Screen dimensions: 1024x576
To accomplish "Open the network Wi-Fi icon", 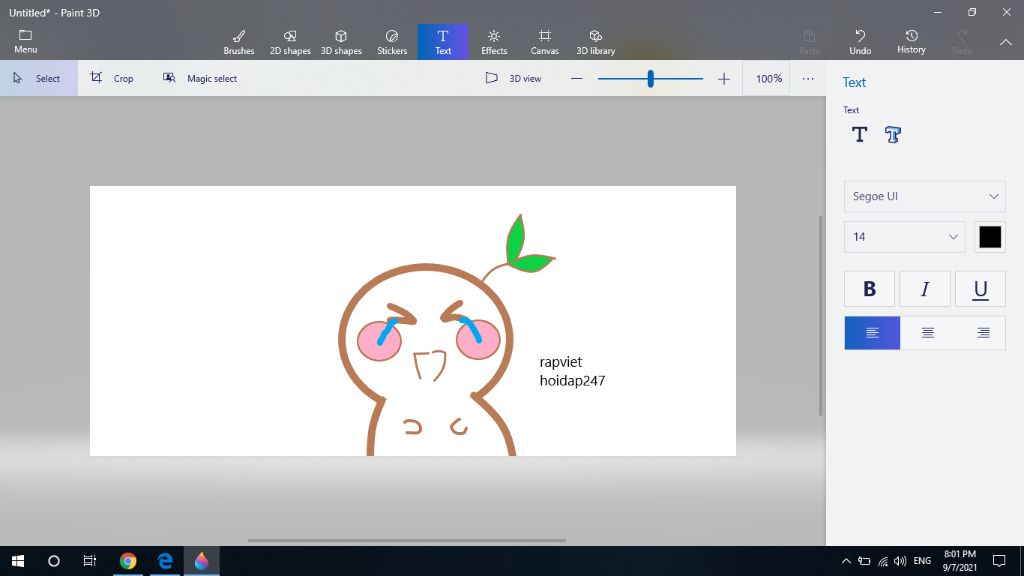I will click(x=883, y=561).
